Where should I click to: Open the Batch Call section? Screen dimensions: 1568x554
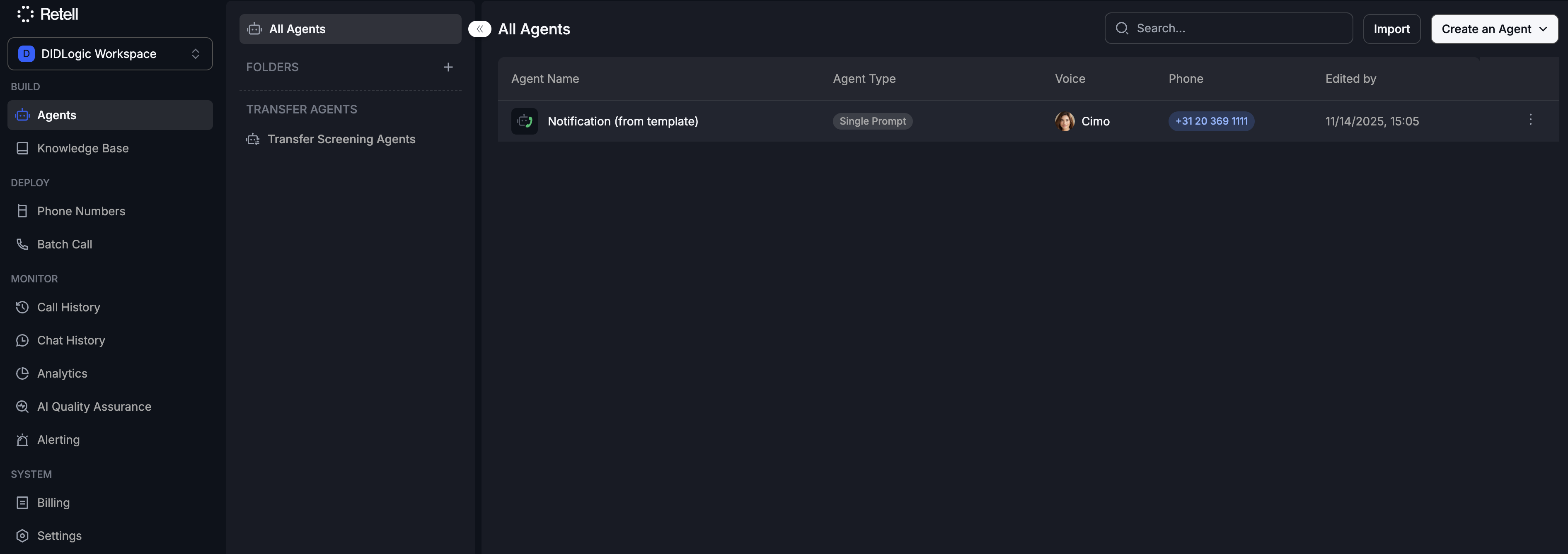[x=65, y=244]
